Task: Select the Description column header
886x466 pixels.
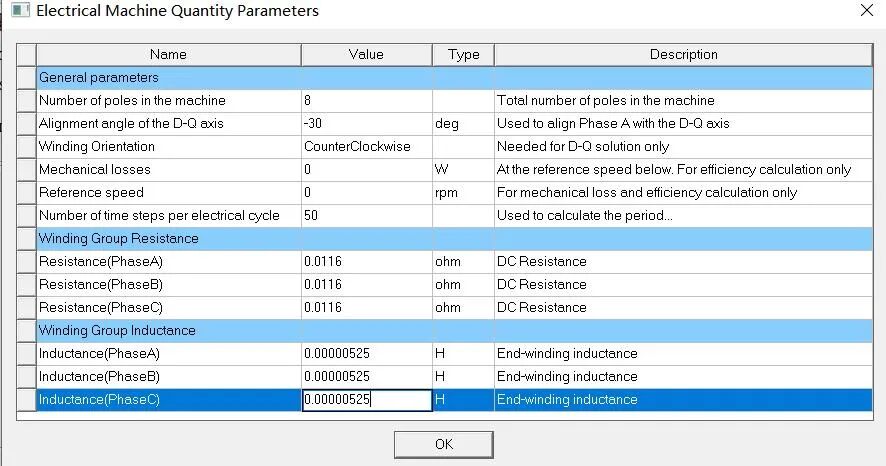Action: click(x=684, y=55)
